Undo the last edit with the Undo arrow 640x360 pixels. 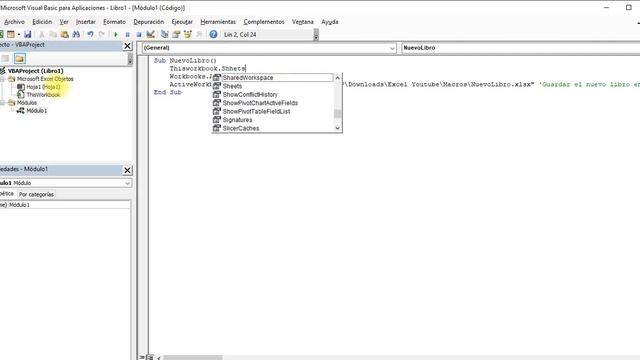click(90, 35)
